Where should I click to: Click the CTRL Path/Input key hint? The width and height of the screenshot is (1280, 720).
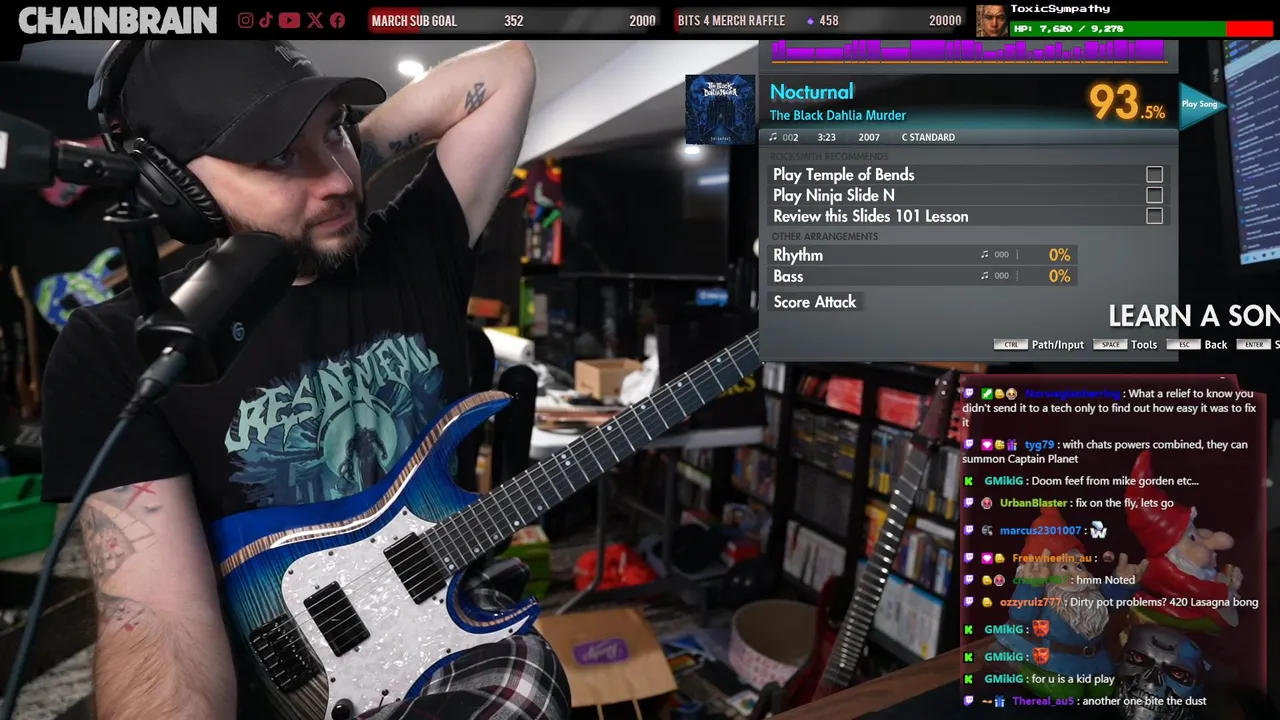[1039, 344]
